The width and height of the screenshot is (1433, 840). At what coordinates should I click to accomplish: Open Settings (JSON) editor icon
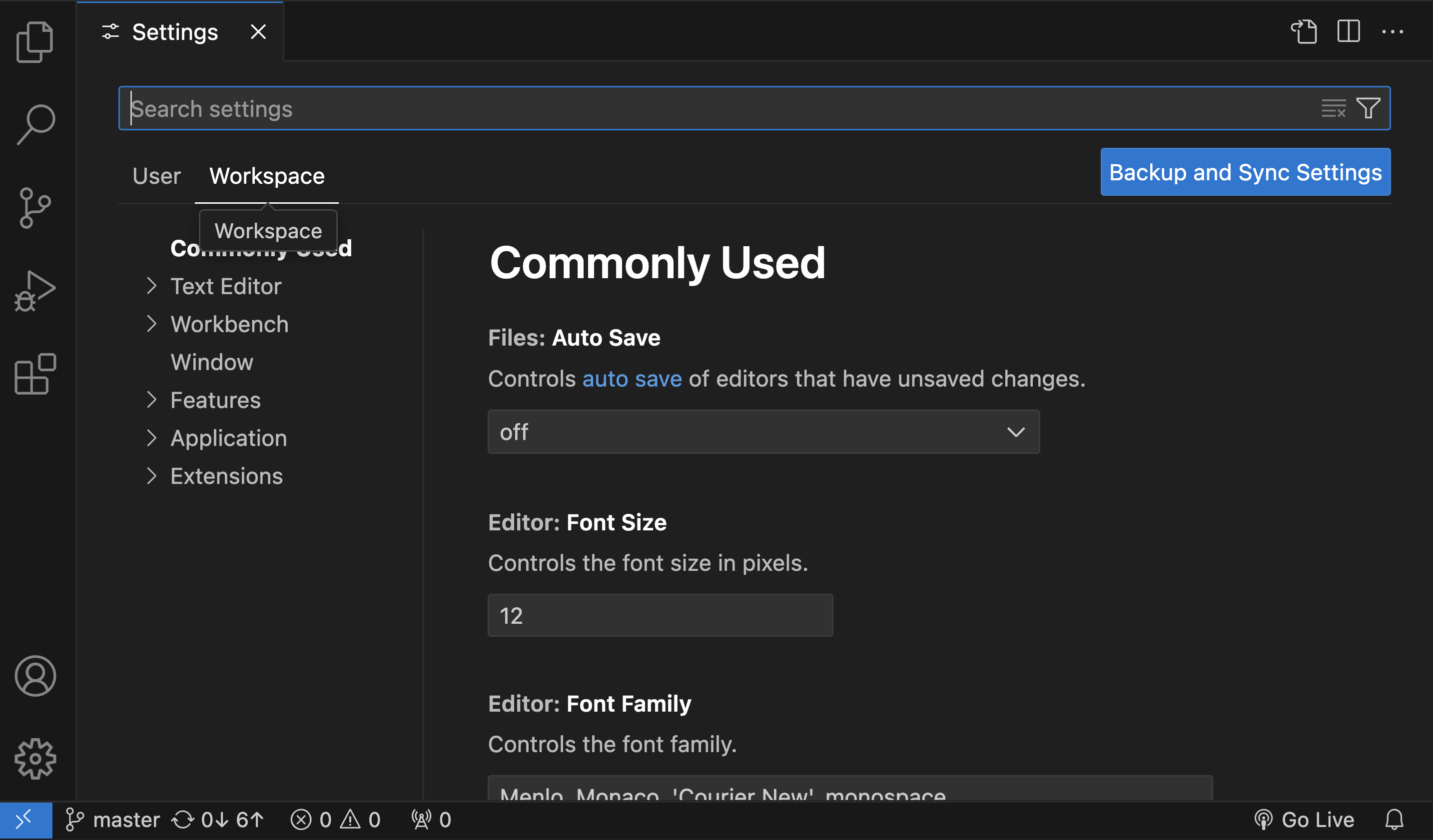coord(1305,32)
